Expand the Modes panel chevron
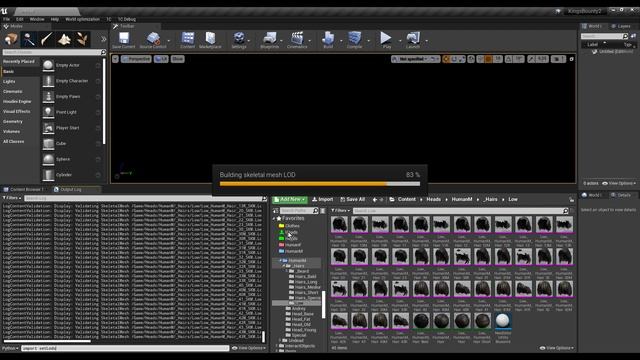This screenshot has width=640, height=360. pos(103,40)
